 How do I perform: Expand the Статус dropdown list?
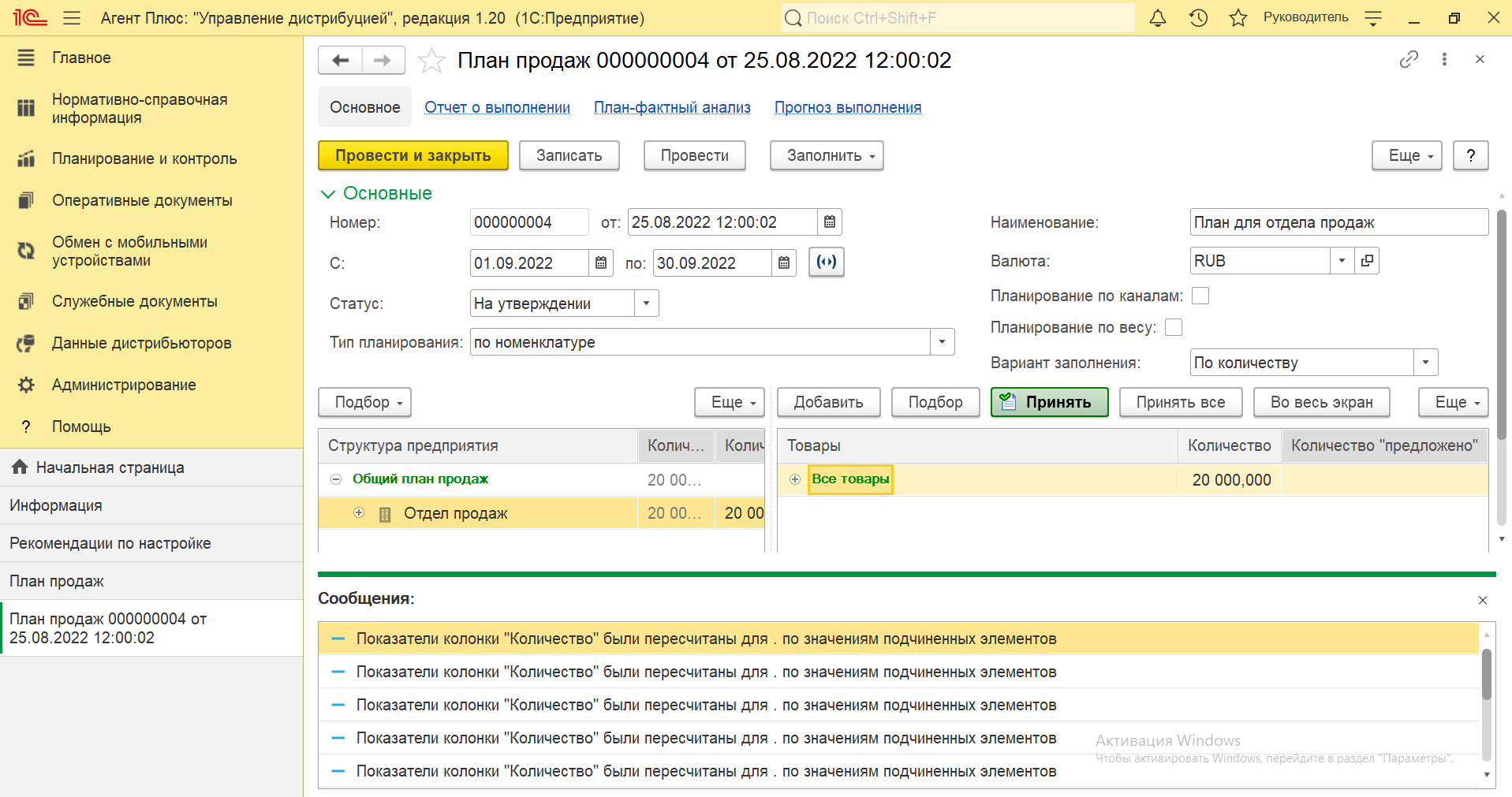646,304
